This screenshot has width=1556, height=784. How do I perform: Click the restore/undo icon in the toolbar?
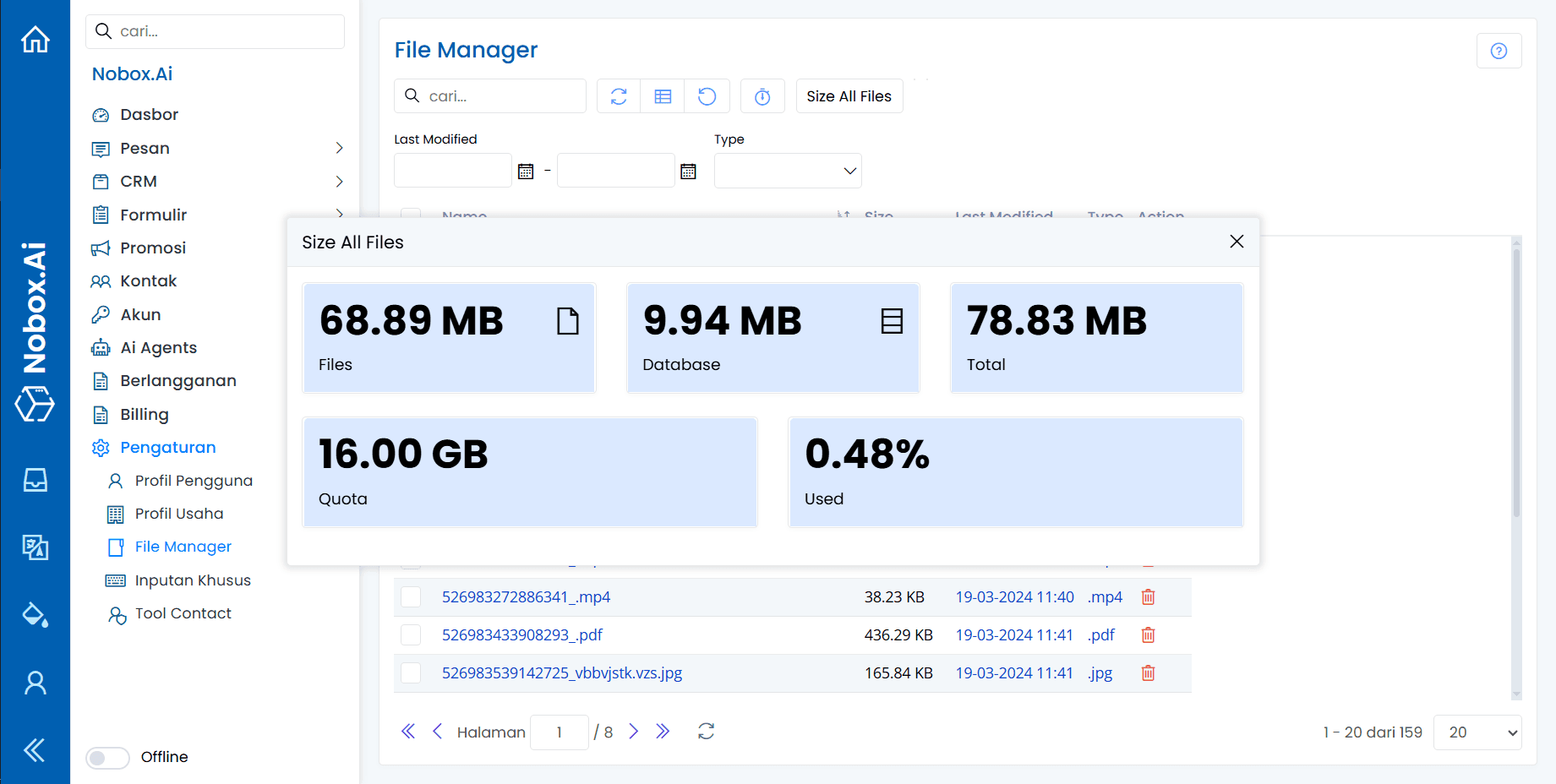(707, 95)
